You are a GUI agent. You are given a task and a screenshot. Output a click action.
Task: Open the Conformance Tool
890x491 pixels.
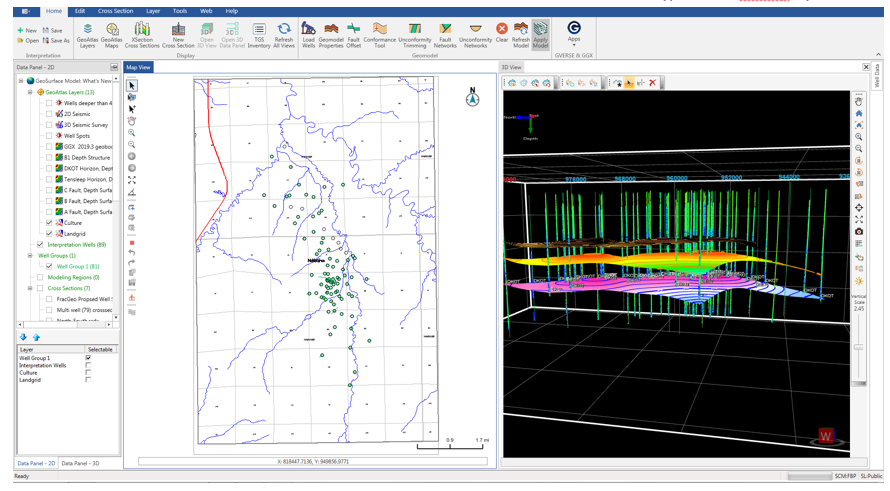[x=379, y=35]
